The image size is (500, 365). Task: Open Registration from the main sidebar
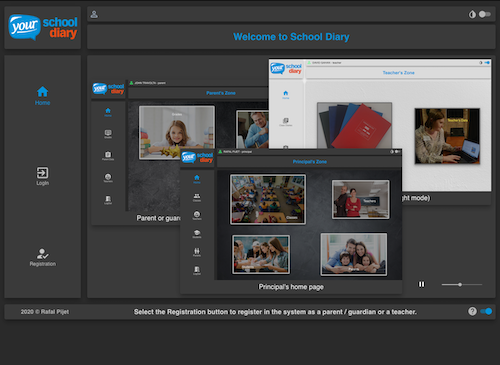pyautogui.click(x=42, y=257)
